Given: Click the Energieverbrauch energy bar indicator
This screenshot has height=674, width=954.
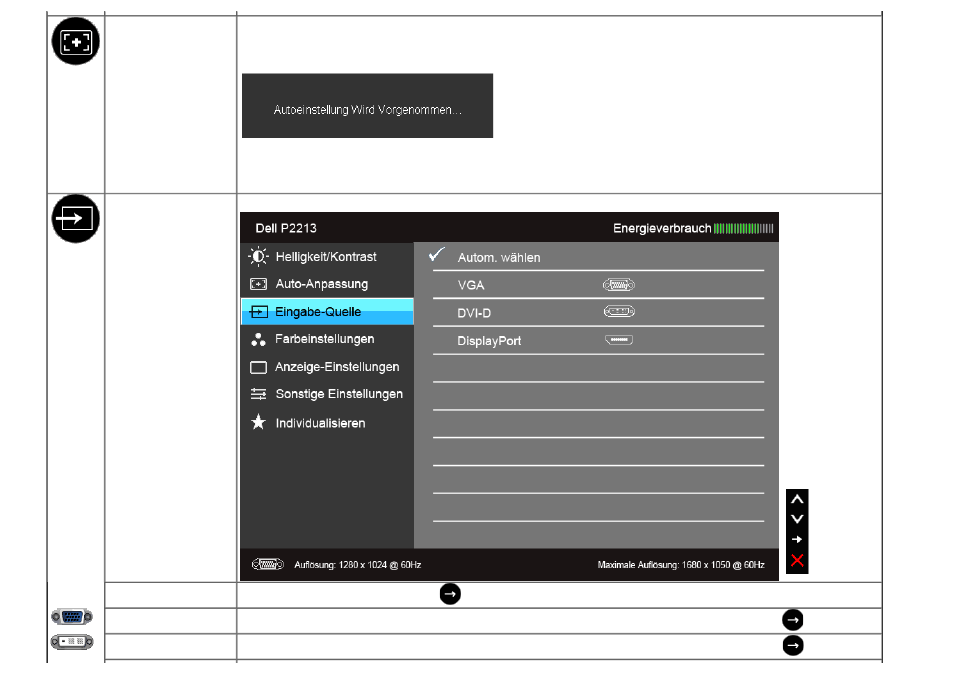Looking at the screenshot, I should (743, 229).
